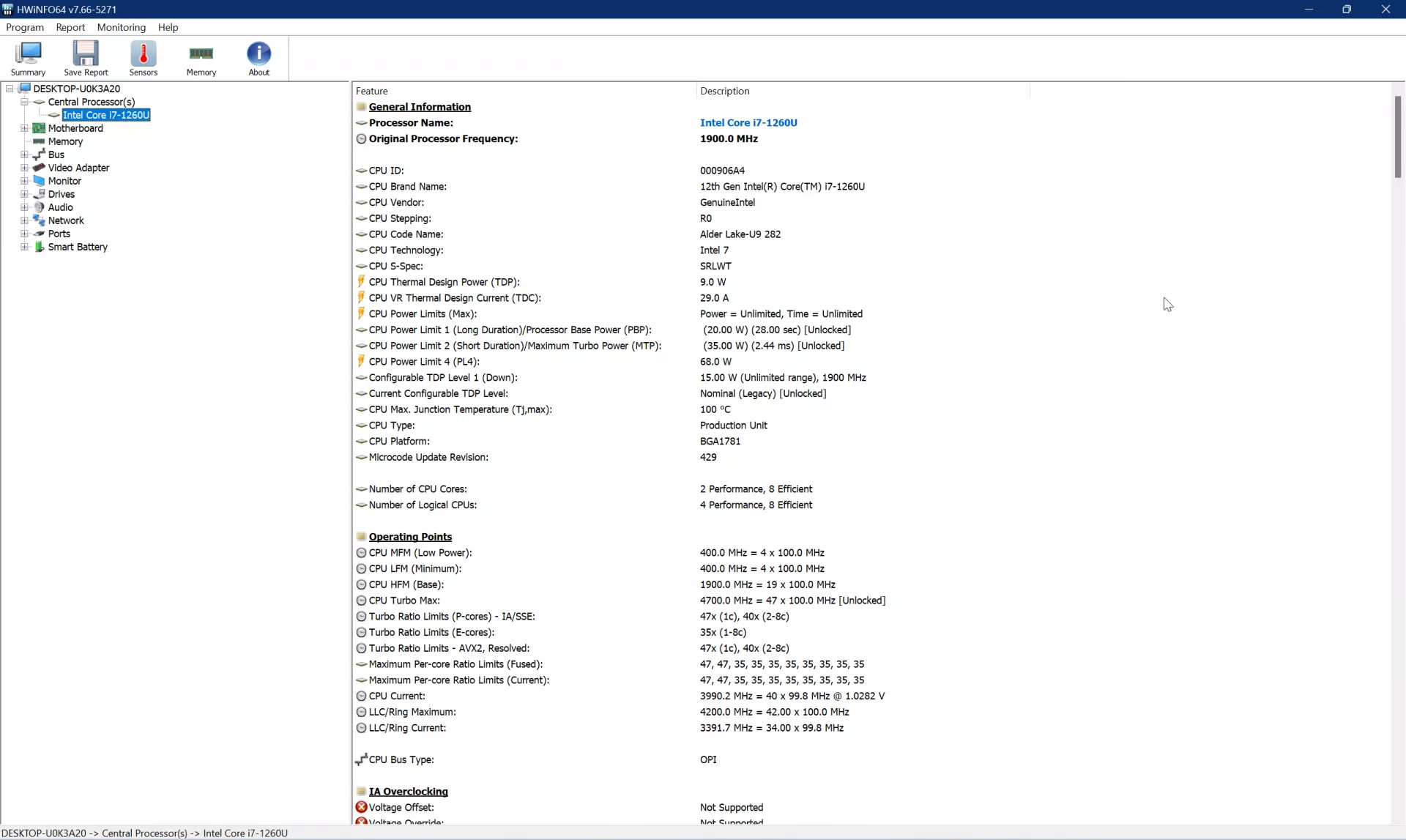This screenshot has width=1406, height=840.
Task: Click the DESKTOP-U0K3A20 computer icon
Action: (25, 89)
